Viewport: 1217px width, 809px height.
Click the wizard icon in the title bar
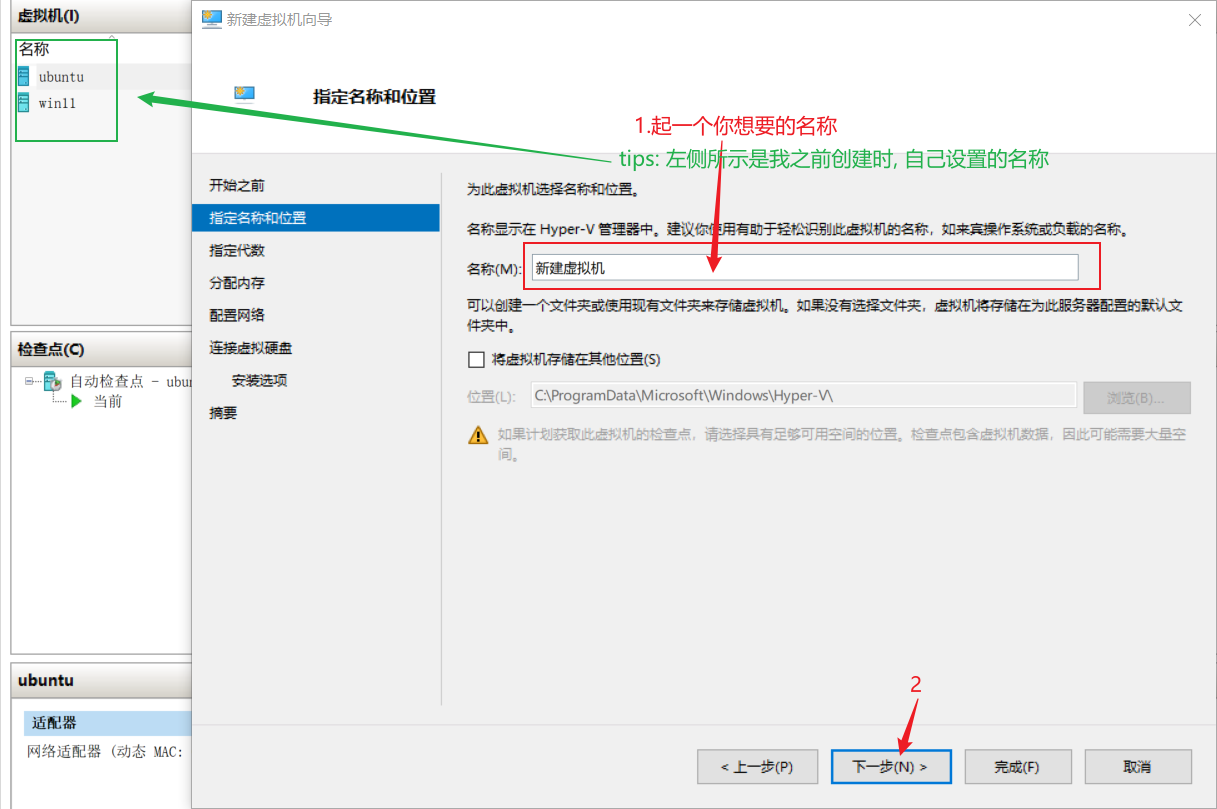(x=211, y=19)
